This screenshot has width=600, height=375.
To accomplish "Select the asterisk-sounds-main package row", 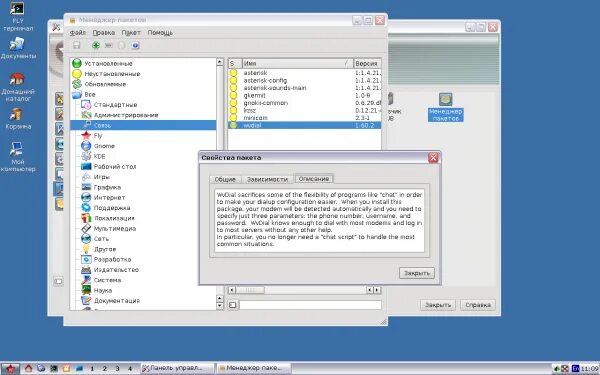I will click(x=305, y=88).
